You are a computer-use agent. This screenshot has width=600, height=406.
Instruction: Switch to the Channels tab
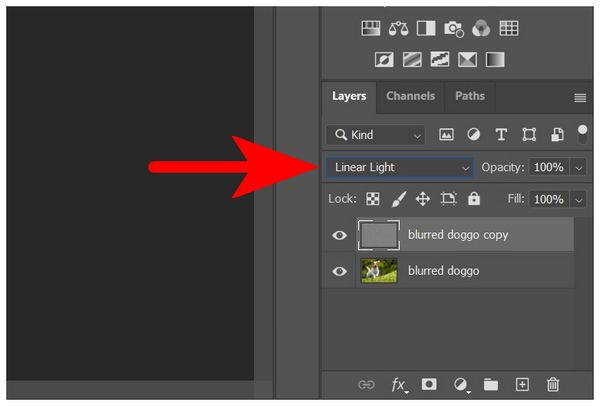410,96
